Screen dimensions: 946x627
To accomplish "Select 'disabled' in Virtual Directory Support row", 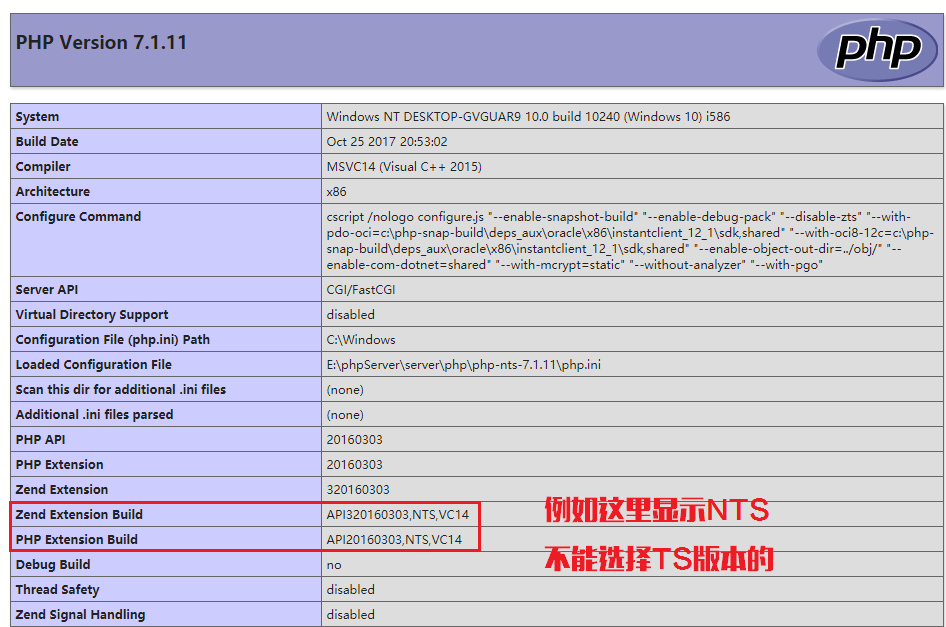I will click(x=351, y=314).
